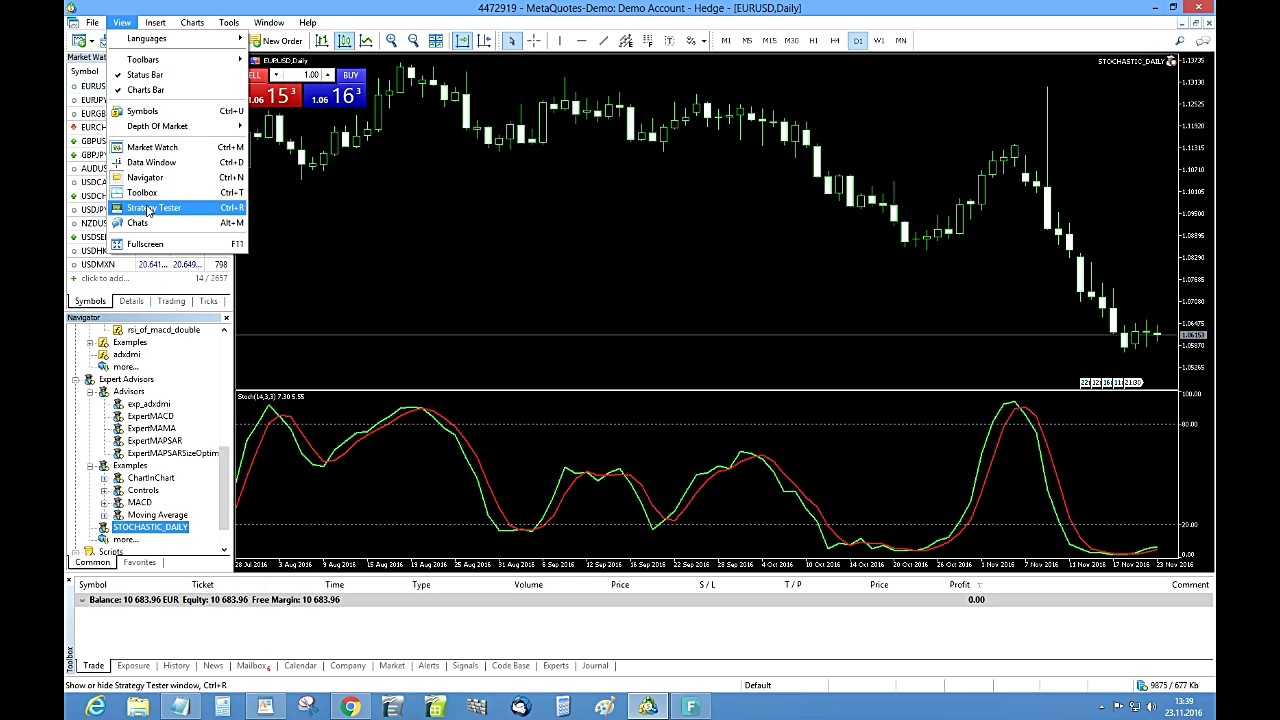Viewport: 1280px width, 720px height.
Task: Toggle auto scroll chart to latest bar
Action: (x=462, y=41)
